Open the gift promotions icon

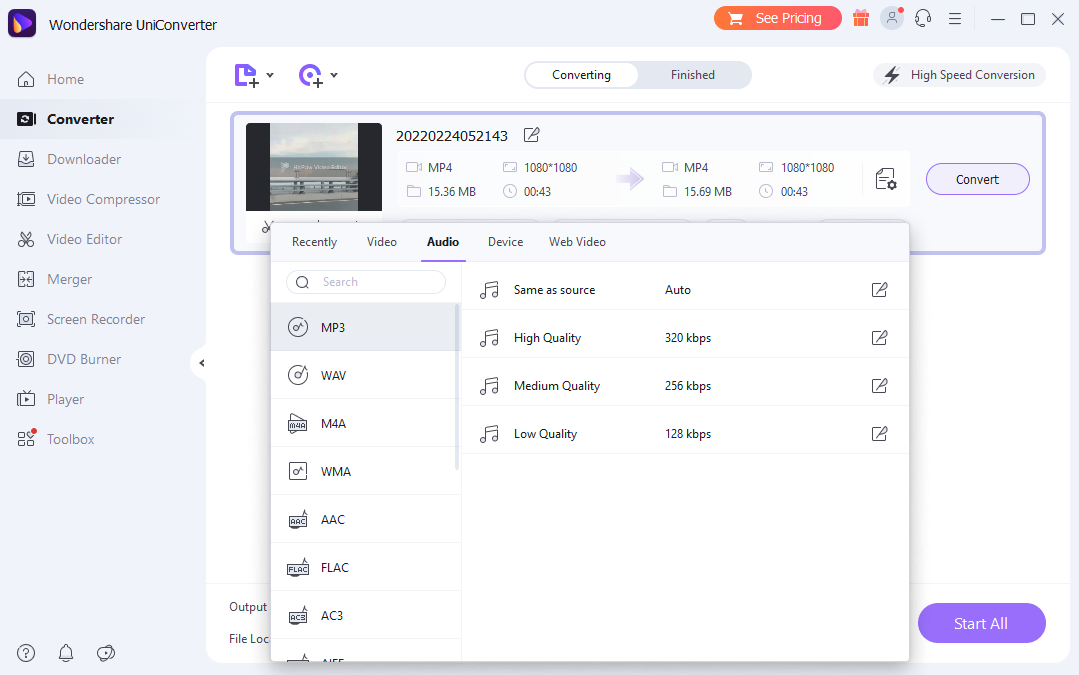coord(861,19)
